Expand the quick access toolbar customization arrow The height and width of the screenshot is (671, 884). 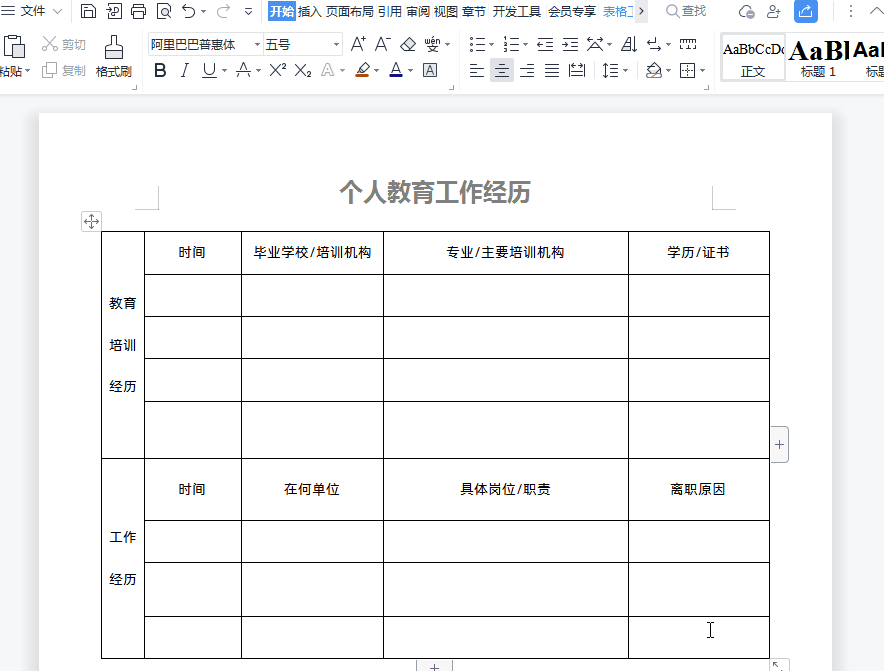coord(248,11)
